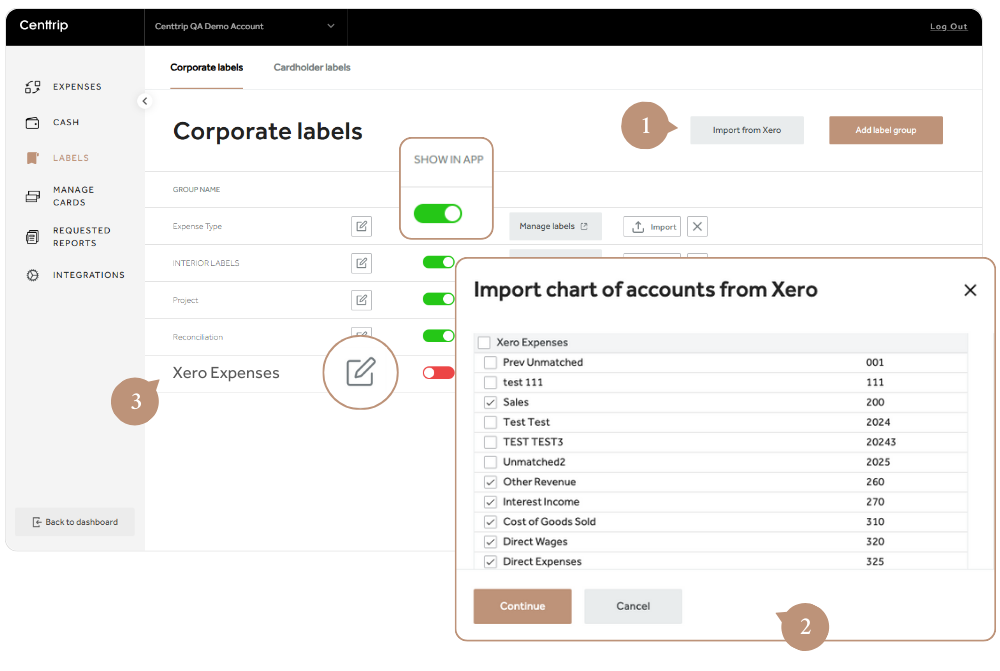Click Cancel in the import dialog
Viewport: 1000px width, 671px height.
tap(633, 606)
